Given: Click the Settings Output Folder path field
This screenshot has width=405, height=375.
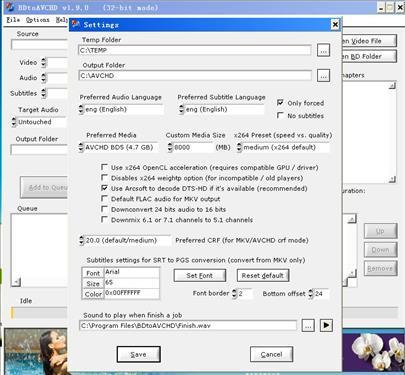Looking at the screenshot, I should 195,76.
